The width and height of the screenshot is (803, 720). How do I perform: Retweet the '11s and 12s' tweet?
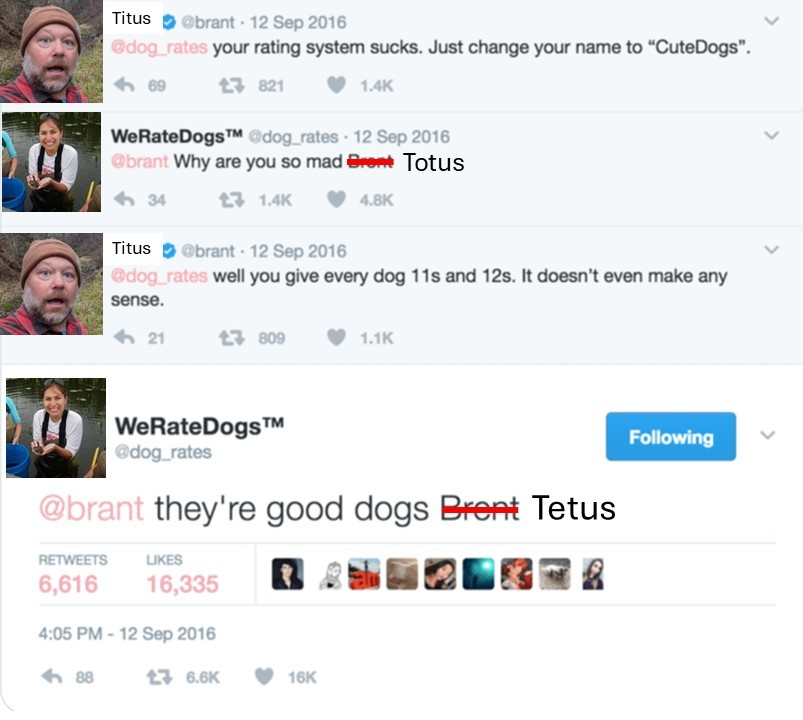pos(232,337)
